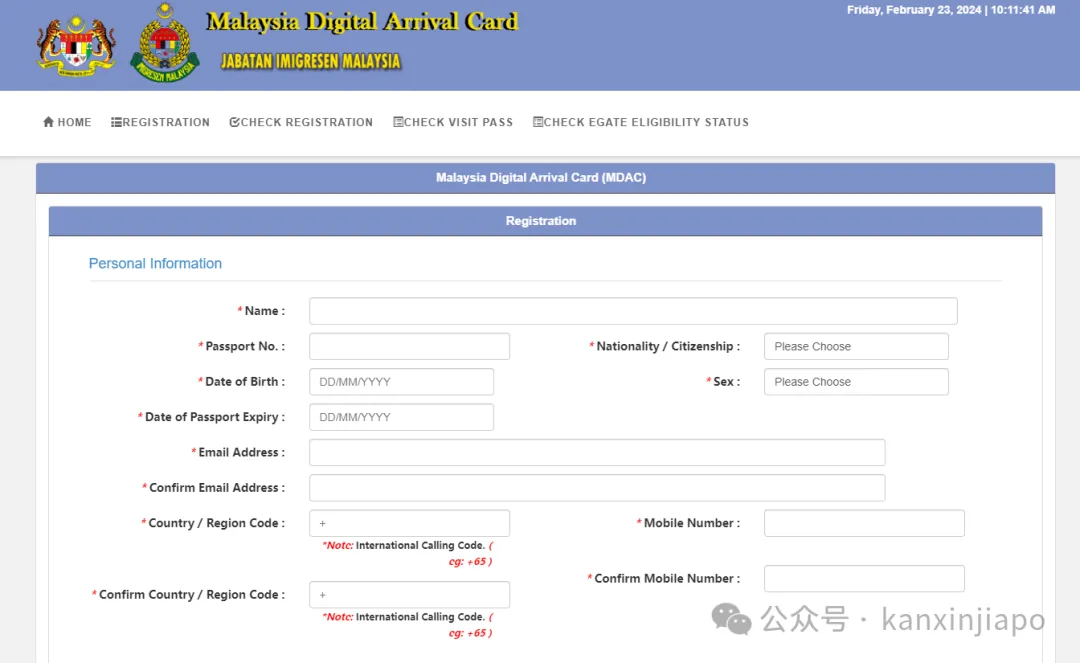Click the Malaysia Digital Arrival Card title
The image size is (1080, 663).
[362, 21]
